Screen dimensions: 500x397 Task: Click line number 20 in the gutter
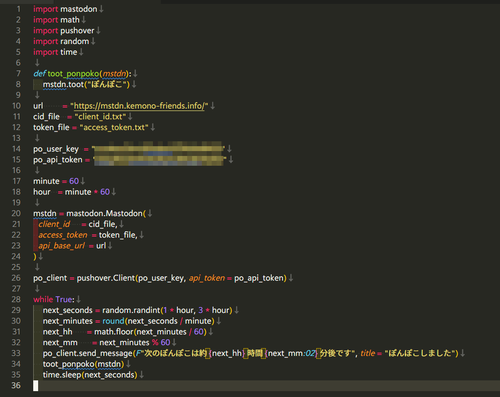(16, 213)
